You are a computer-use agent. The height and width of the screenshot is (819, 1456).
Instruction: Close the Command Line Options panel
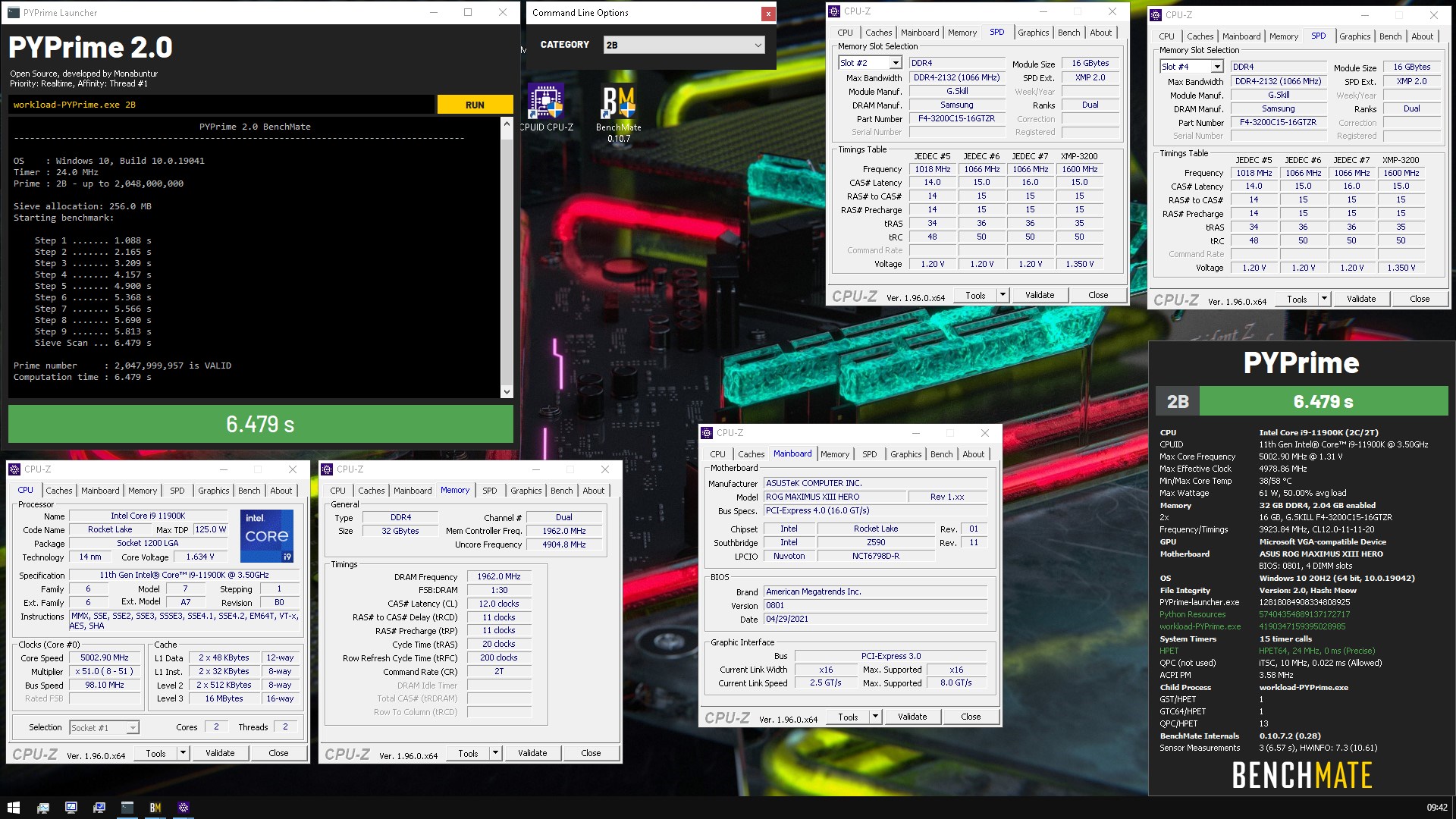767,14
